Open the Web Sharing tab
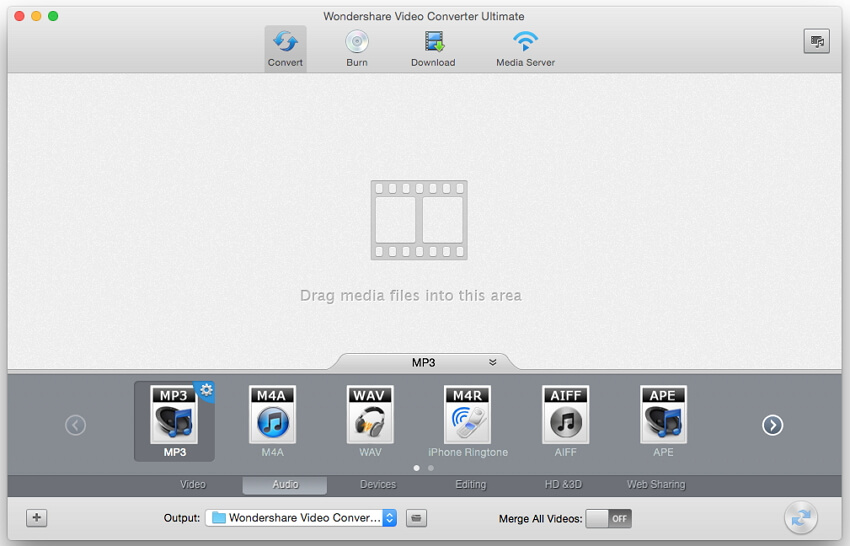The image size is (850, 546). point(656,484)
